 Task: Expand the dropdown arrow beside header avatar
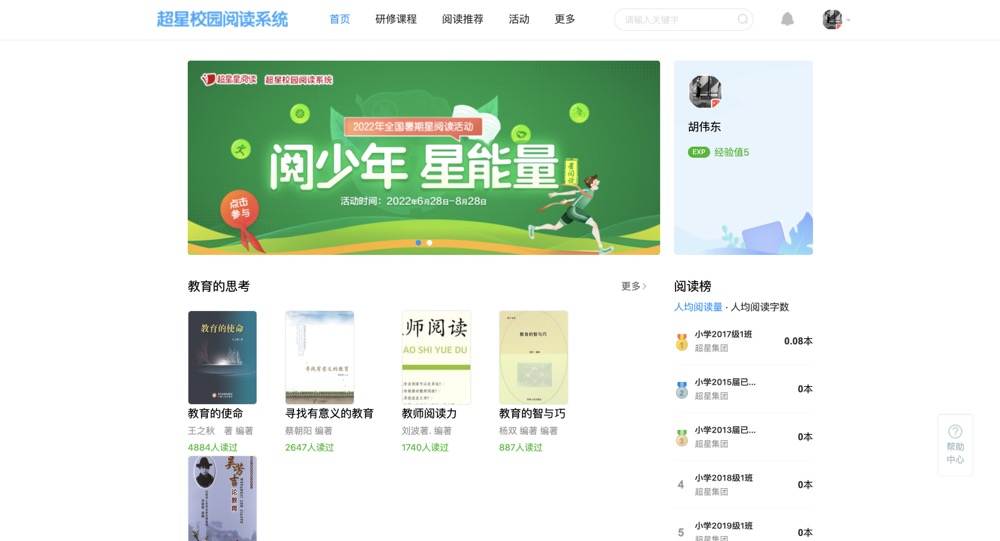848,20
